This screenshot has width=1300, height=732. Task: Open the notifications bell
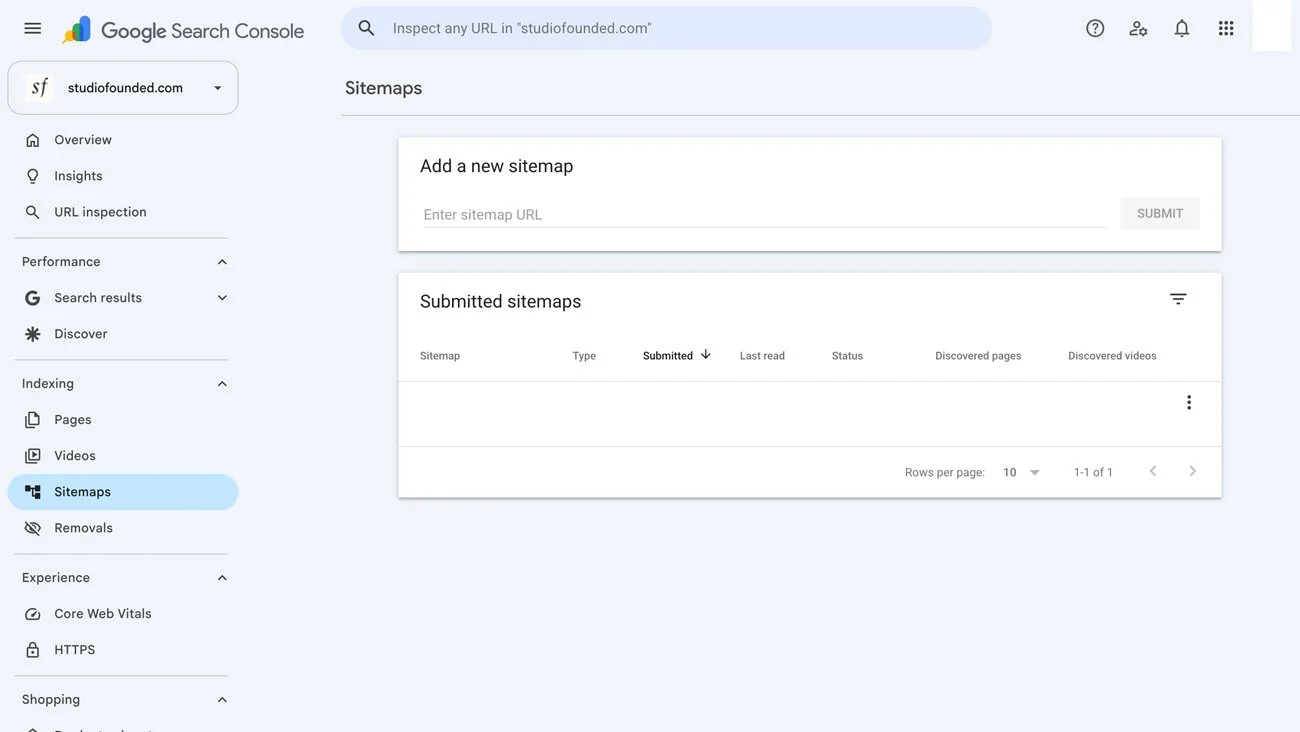[x=1182, y=28]
